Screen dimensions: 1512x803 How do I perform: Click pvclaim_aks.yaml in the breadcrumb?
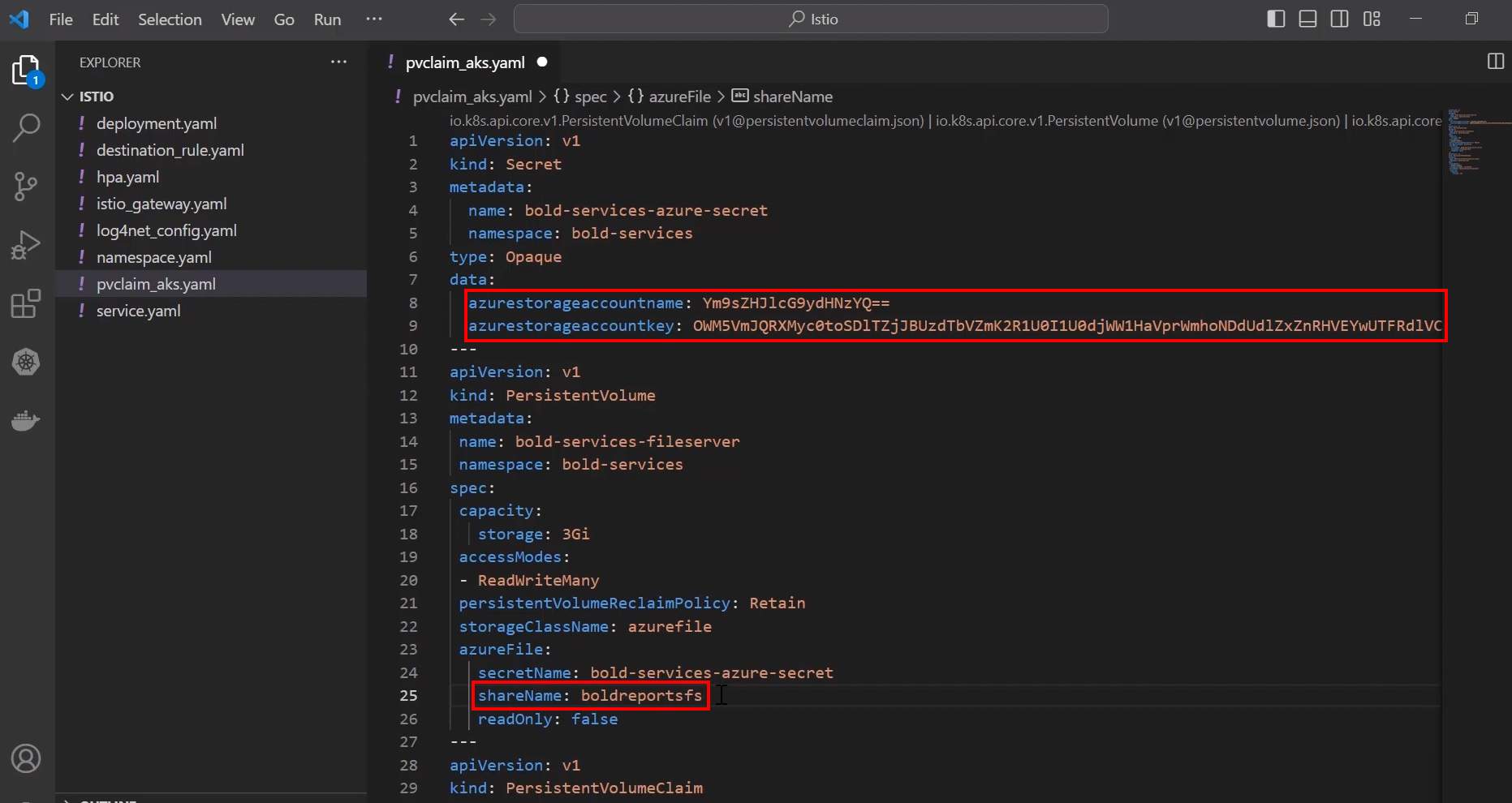coord(472,97)
